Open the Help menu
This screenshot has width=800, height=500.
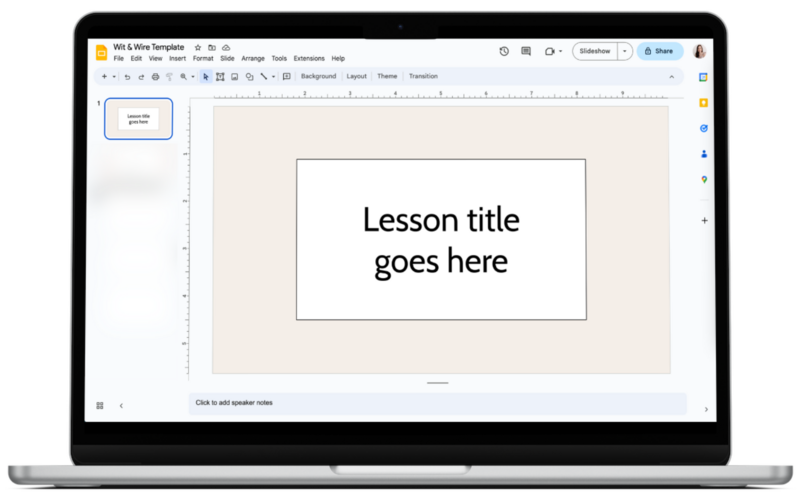338,58
